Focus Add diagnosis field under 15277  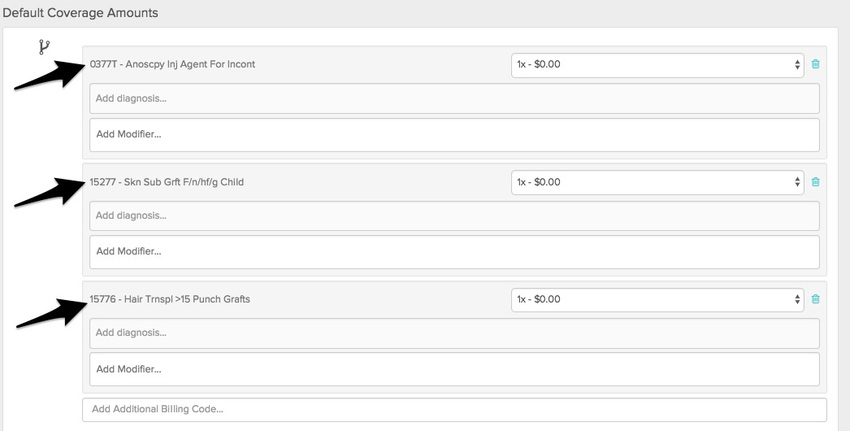[x=454, y=215]
